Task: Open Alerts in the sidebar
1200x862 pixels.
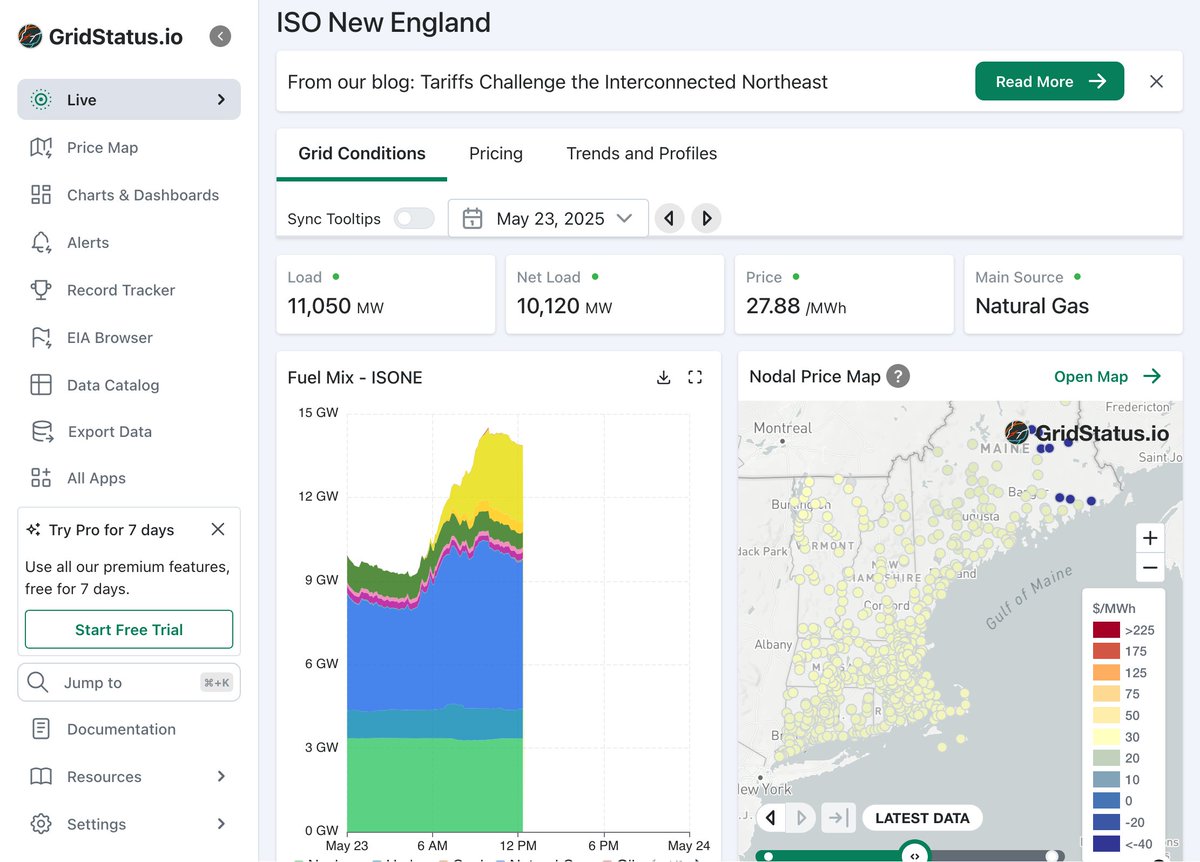Action: click(x=129, y=243)
